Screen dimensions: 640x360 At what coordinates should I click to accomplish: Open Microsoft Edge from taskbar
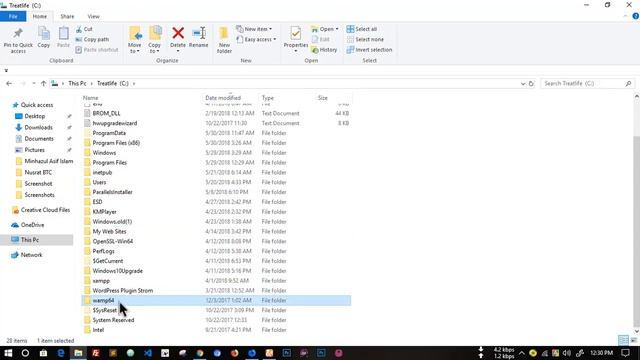tap(61, 353)
